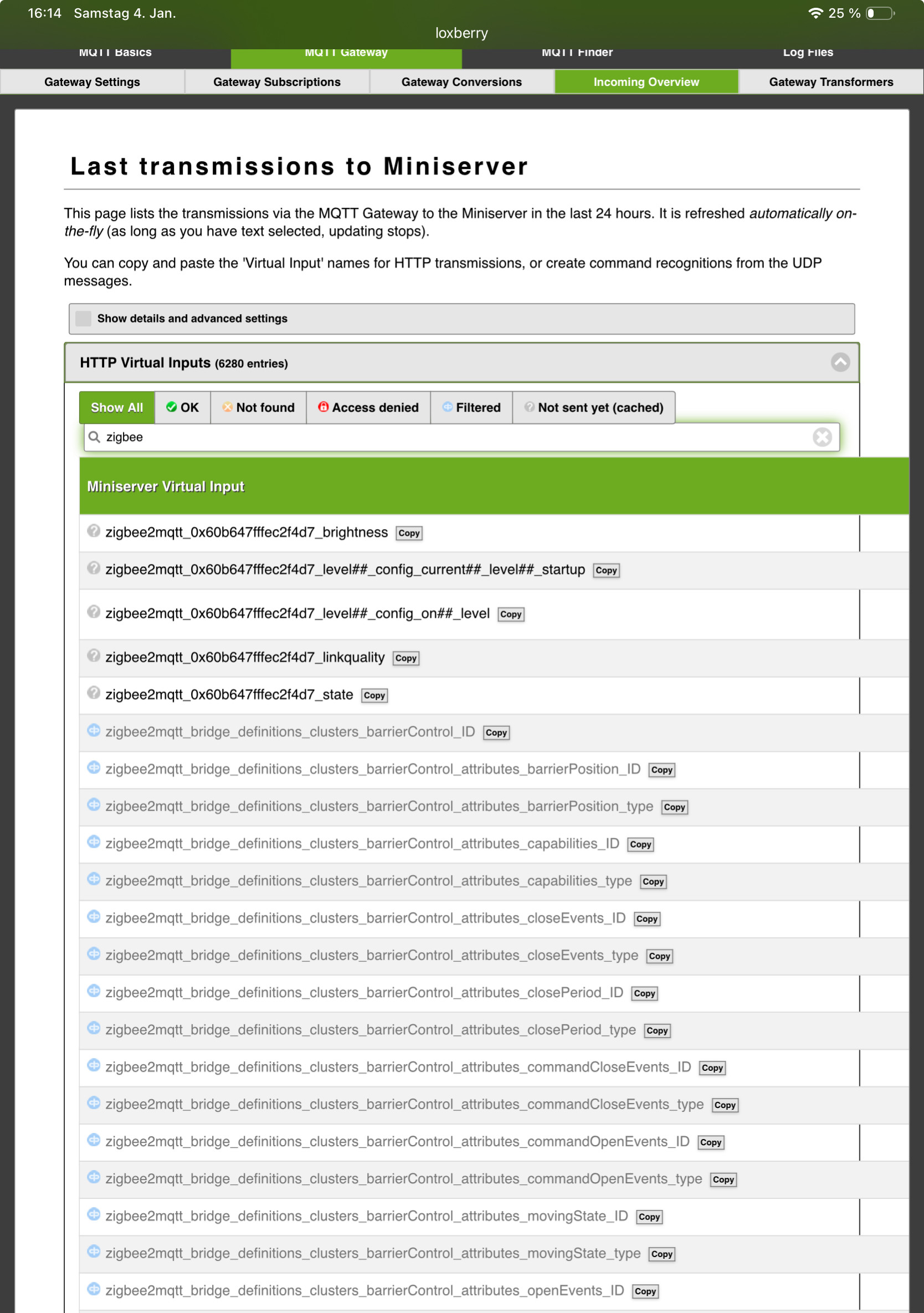This screenshot has width=924, height=1313.
Task: Click cached status icon beside state entry
Action: click(x=94, y=693)
